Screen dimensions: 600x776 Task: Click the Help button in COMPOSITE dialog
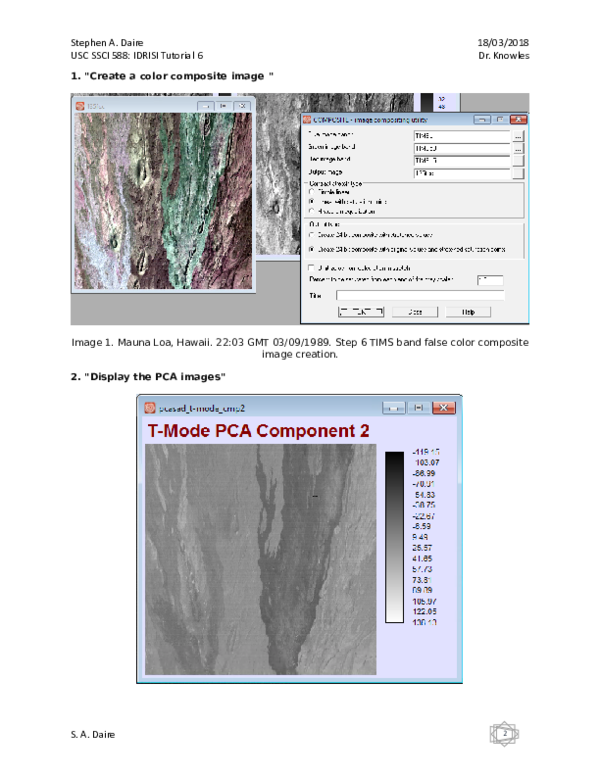click(x=467, y=312)
